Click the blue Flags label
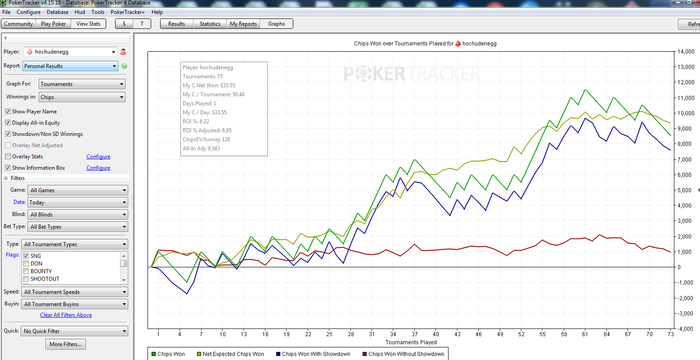This screenshot has width=700, height=360. 12,255
